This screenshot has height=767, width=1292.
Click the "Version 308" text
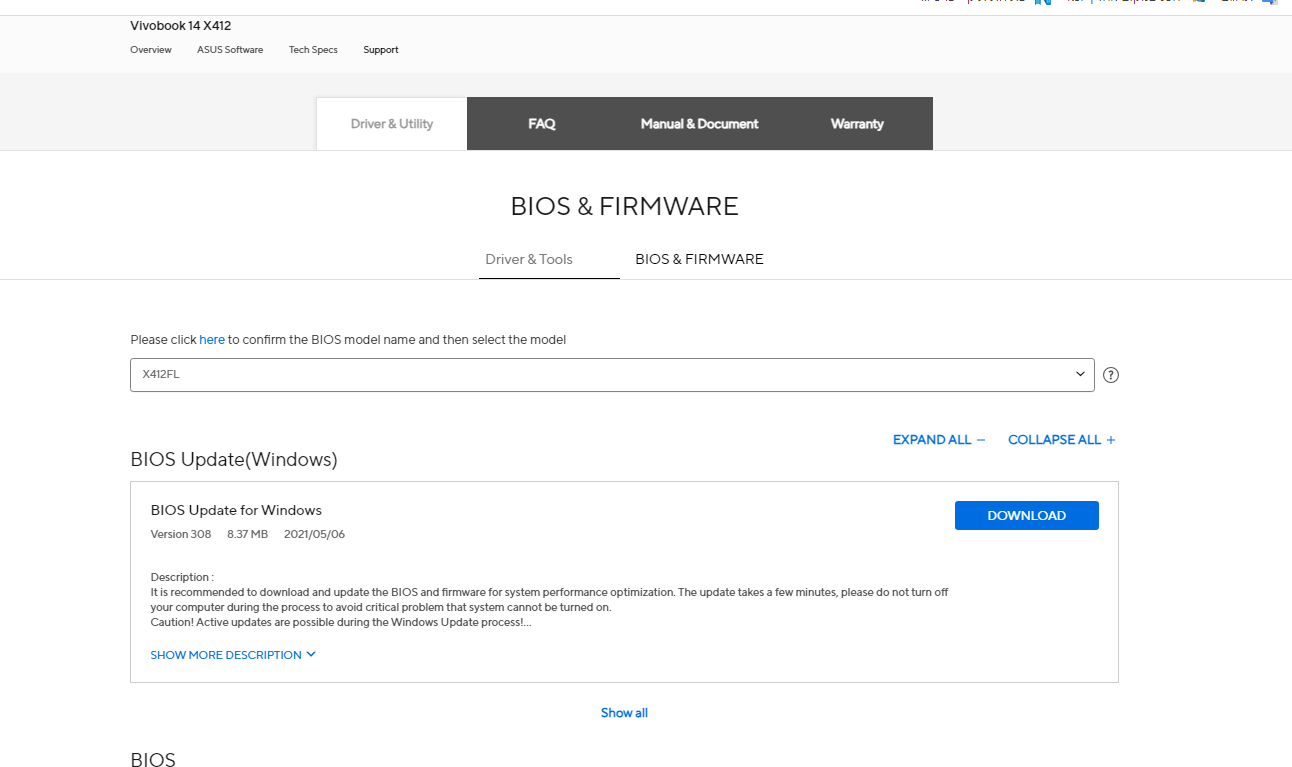tap(181, 534)
